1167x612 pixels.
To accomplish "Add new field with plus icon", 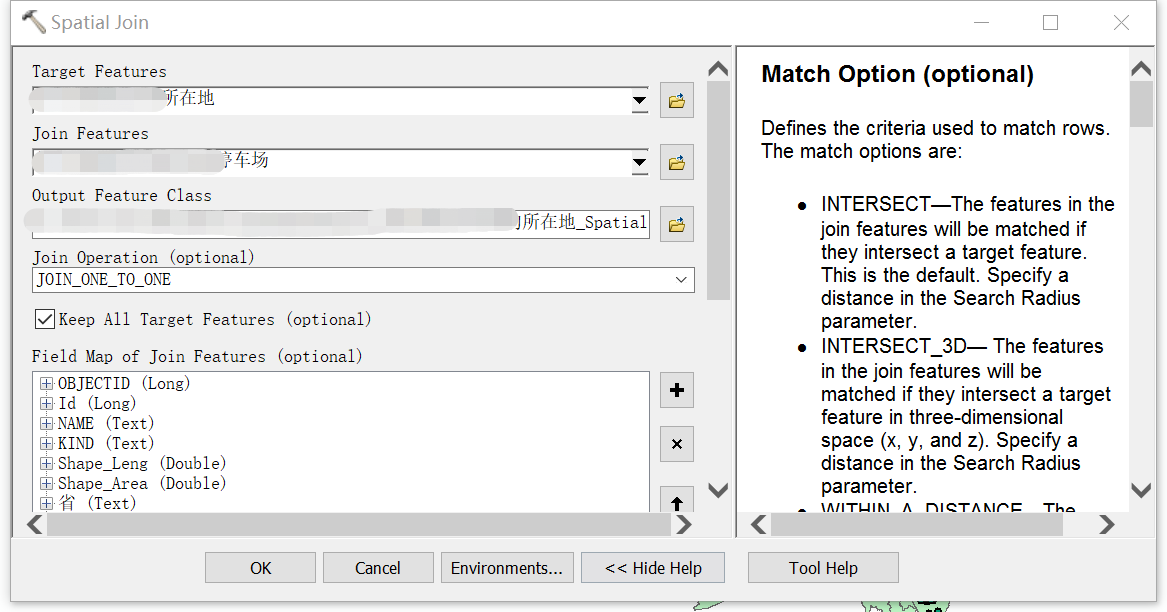I will [677, 390].
